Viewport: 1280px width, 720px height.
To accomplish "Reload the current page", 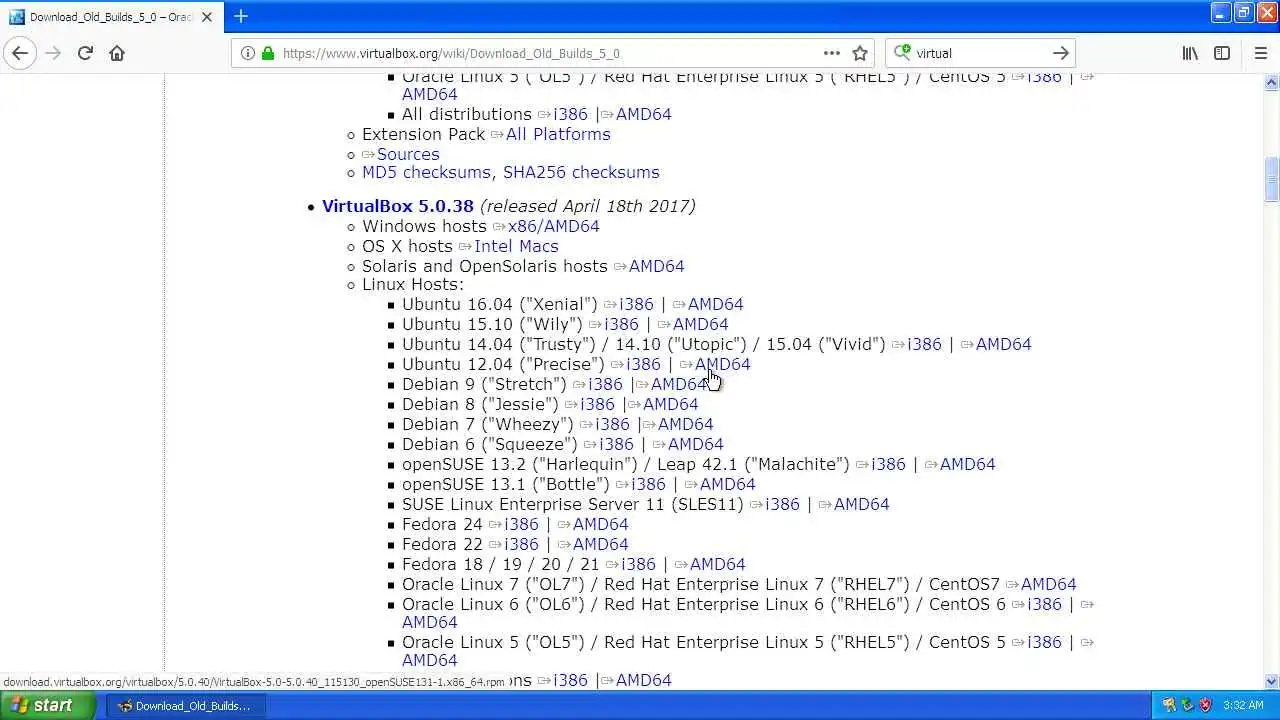I will pyautogui.click(x=85, y=53).
